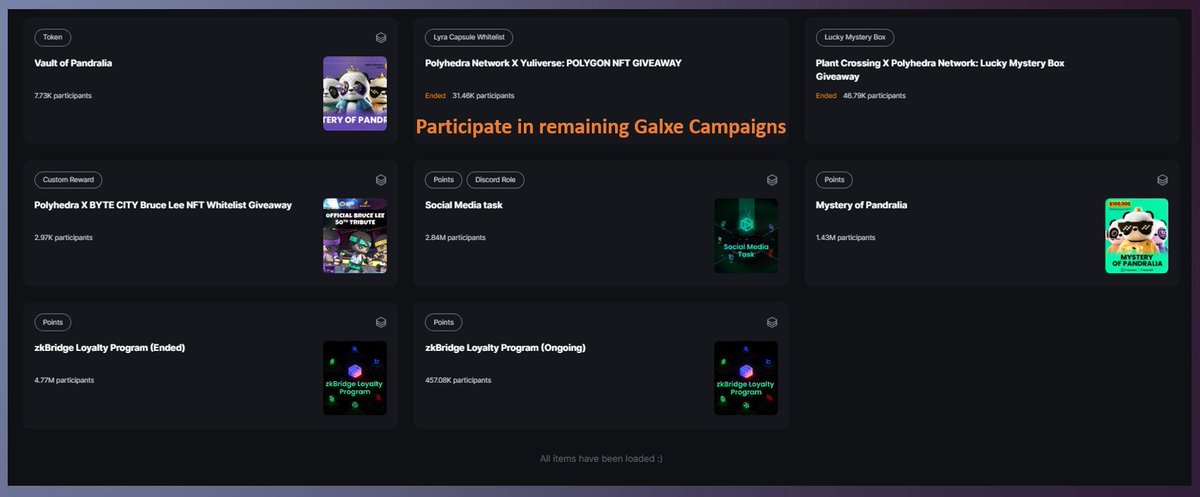Image resolution: width=1200 pixels, height=497 pixels.
Task: Click '7.73K participants' text
Action: click(64, 96)
